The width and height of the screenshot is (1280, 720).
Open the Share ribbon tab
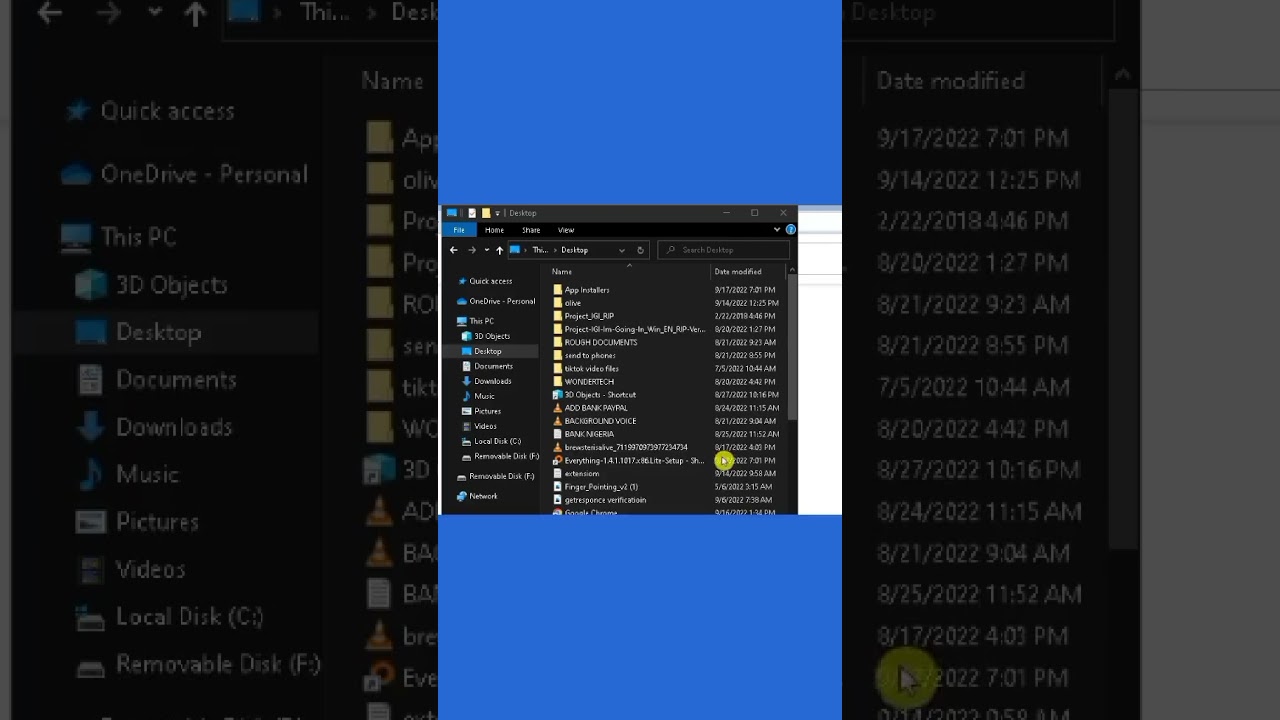(531, 230)
